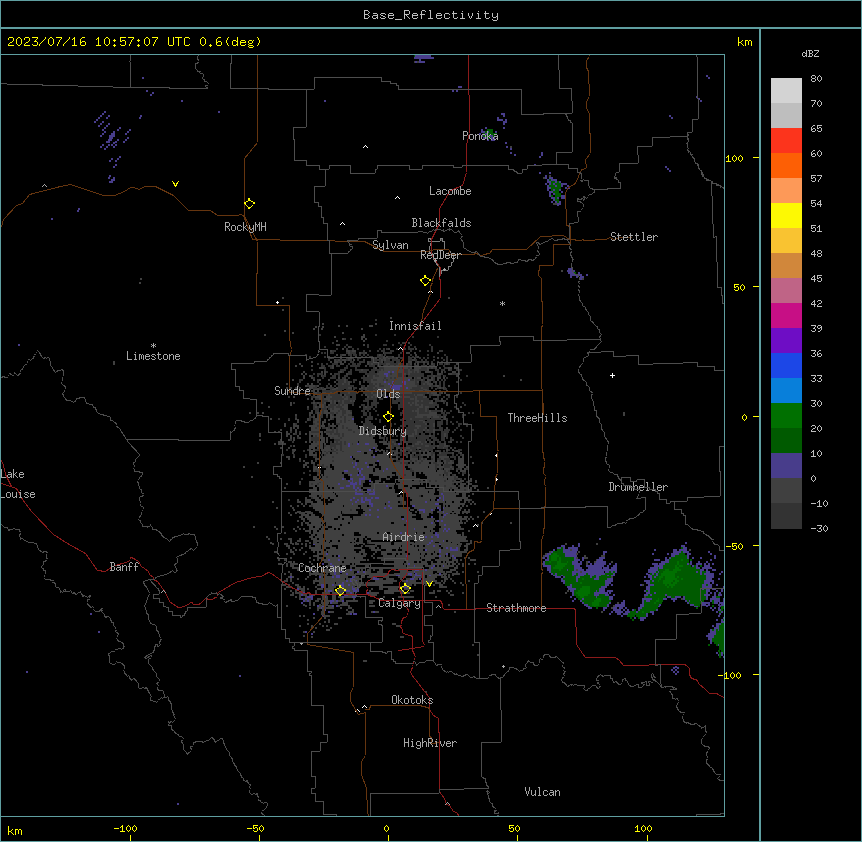Screen dimensions: 862x842
Task: Click the ThreeHills city label
Action: [x=537, y=418]
